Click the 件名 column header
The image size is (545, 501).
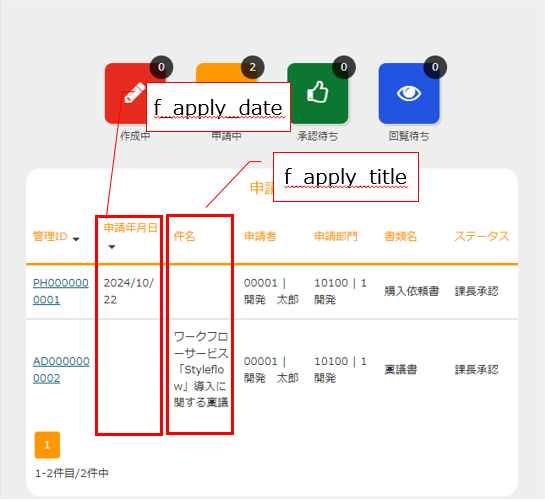click(184, 237)
